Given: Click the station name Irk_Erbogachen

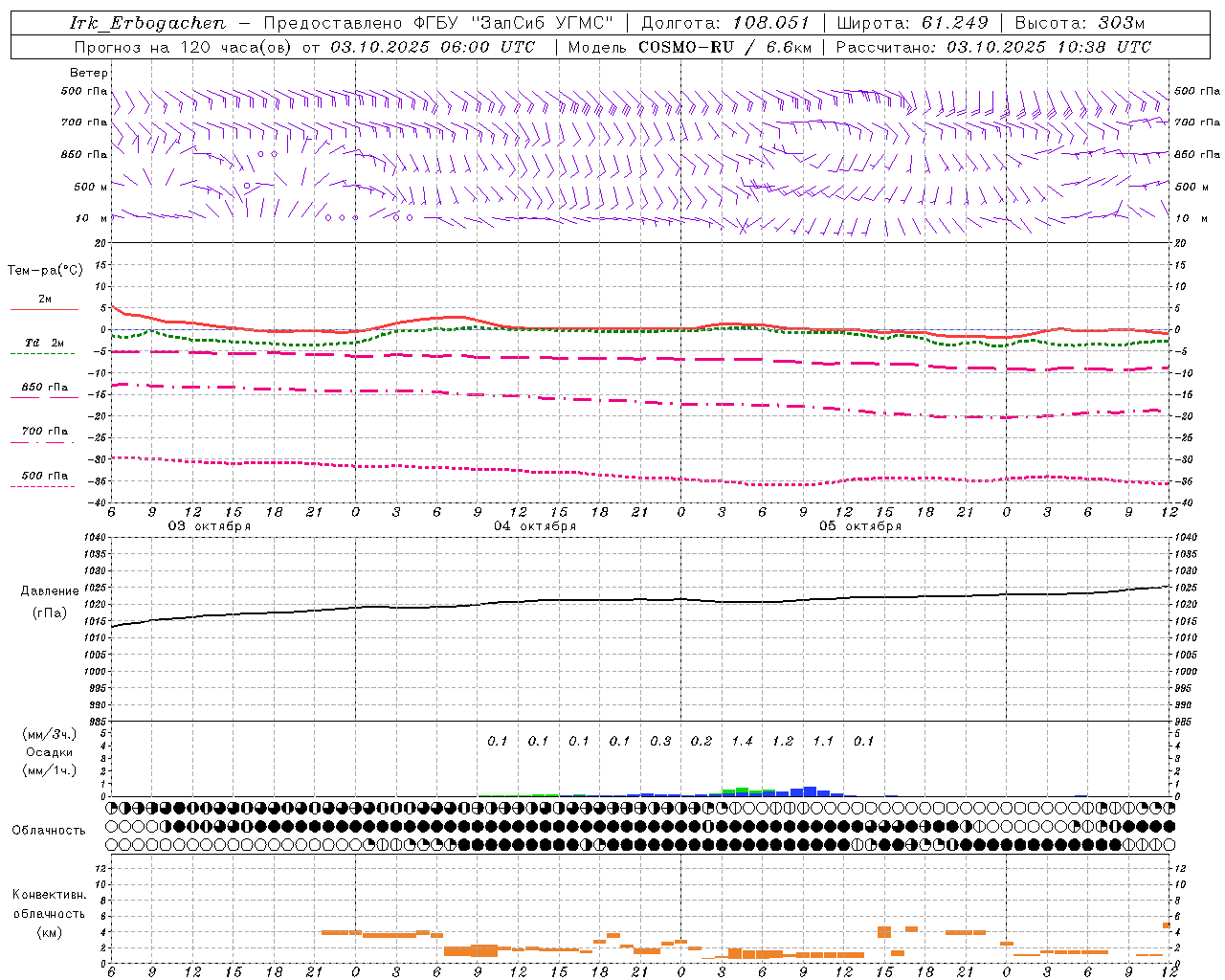Looking at the screenshot, I should (147, 23).
